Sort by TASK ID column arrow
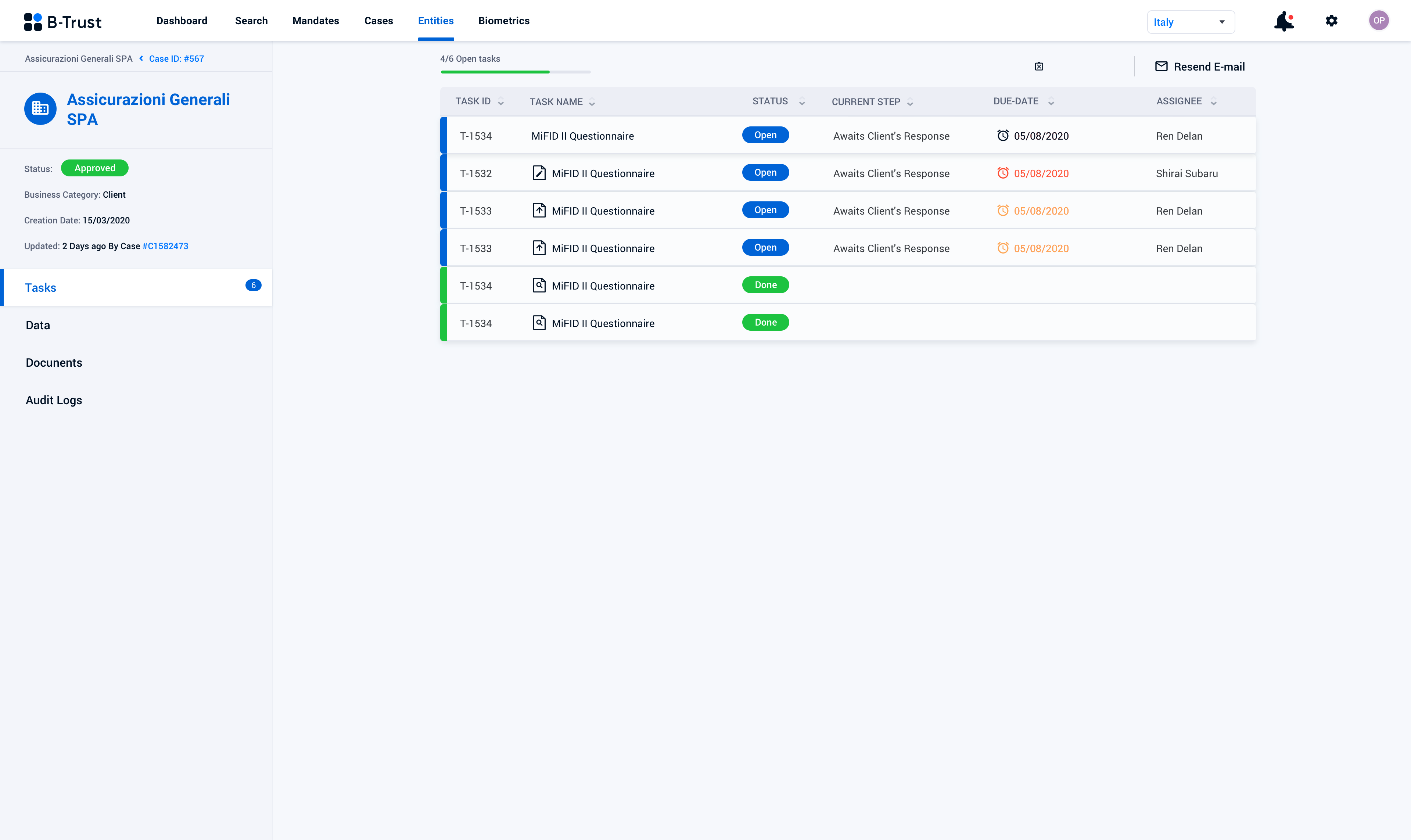 (x=501, y=103)
